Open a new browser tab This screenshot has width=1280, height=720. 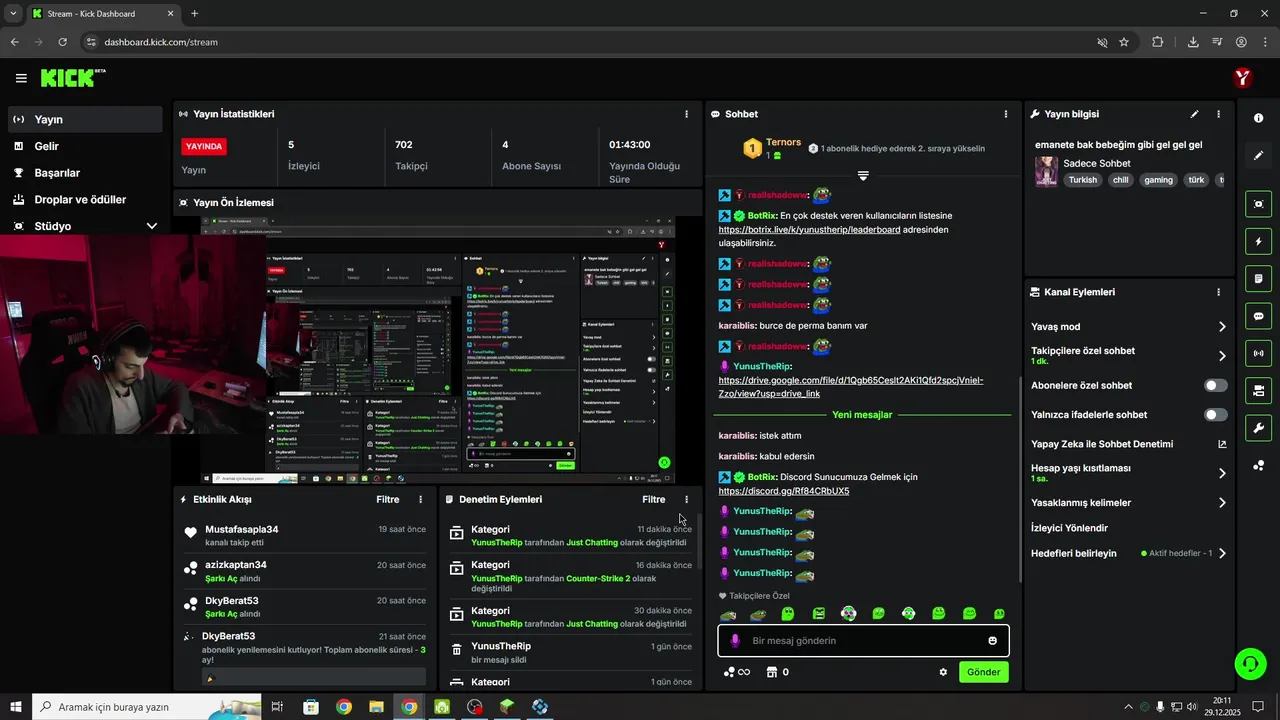point(194,14)
